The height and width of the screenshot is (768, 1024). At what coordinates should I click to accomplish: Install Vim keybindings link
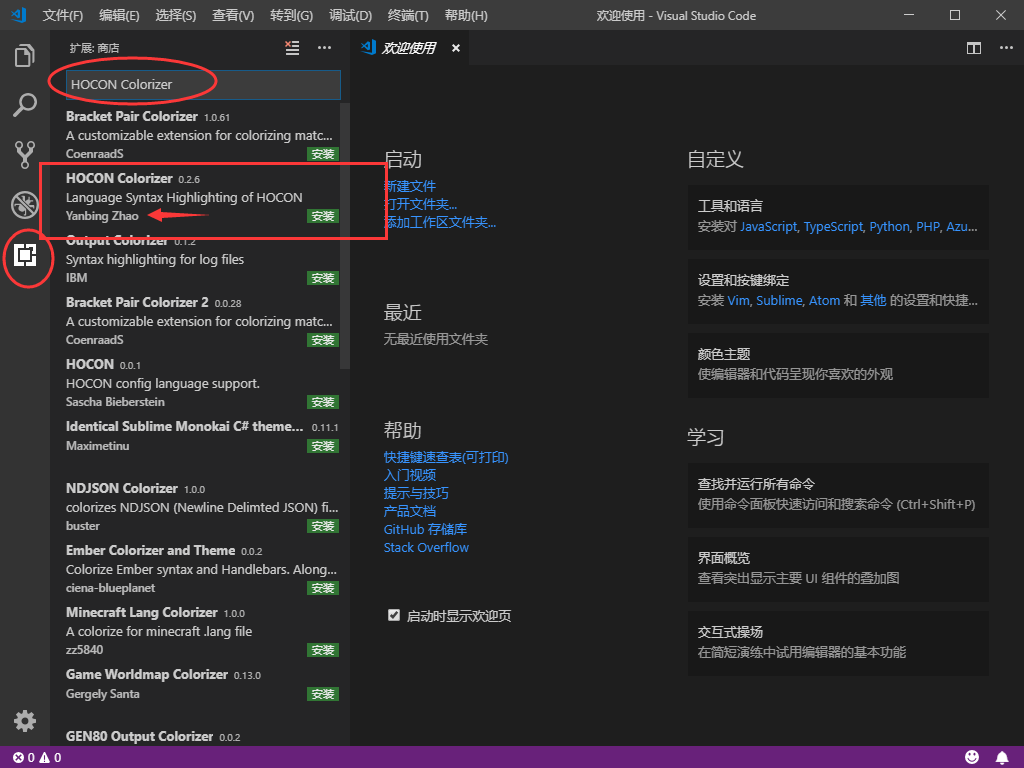click(739, 300)
